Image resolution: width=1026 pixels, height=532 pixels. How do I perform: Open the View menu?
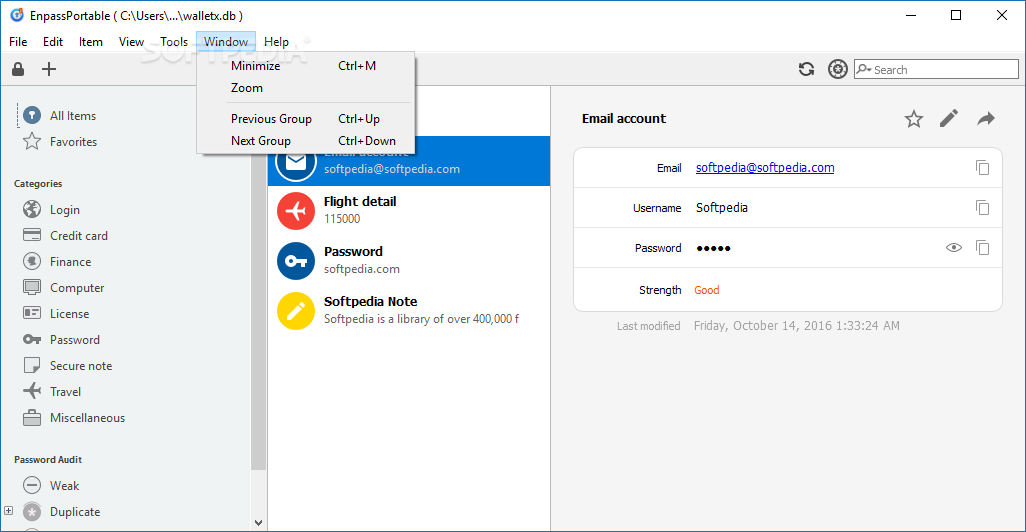coord(131,42)
